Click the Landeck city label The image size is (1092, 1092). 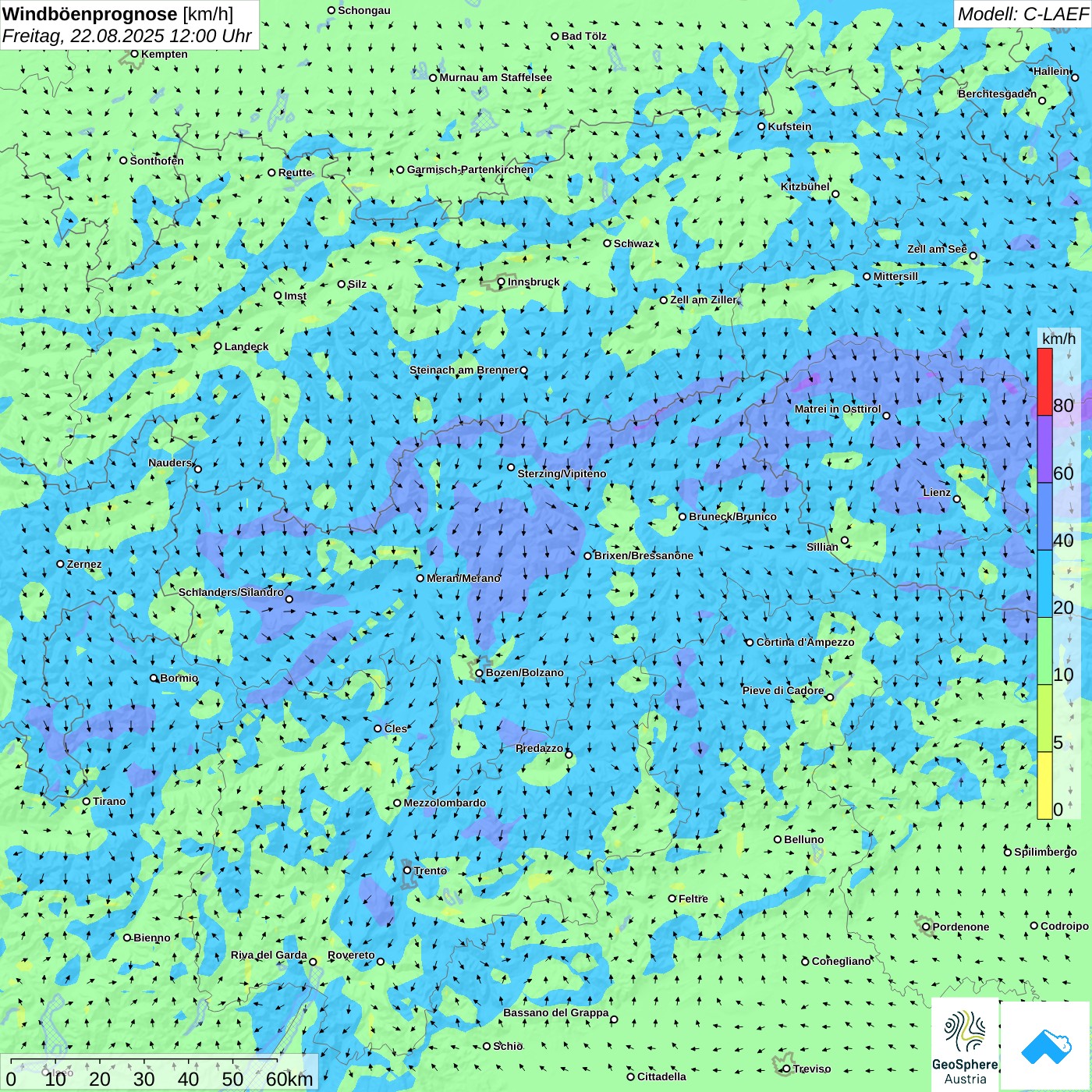click(246, 346)
